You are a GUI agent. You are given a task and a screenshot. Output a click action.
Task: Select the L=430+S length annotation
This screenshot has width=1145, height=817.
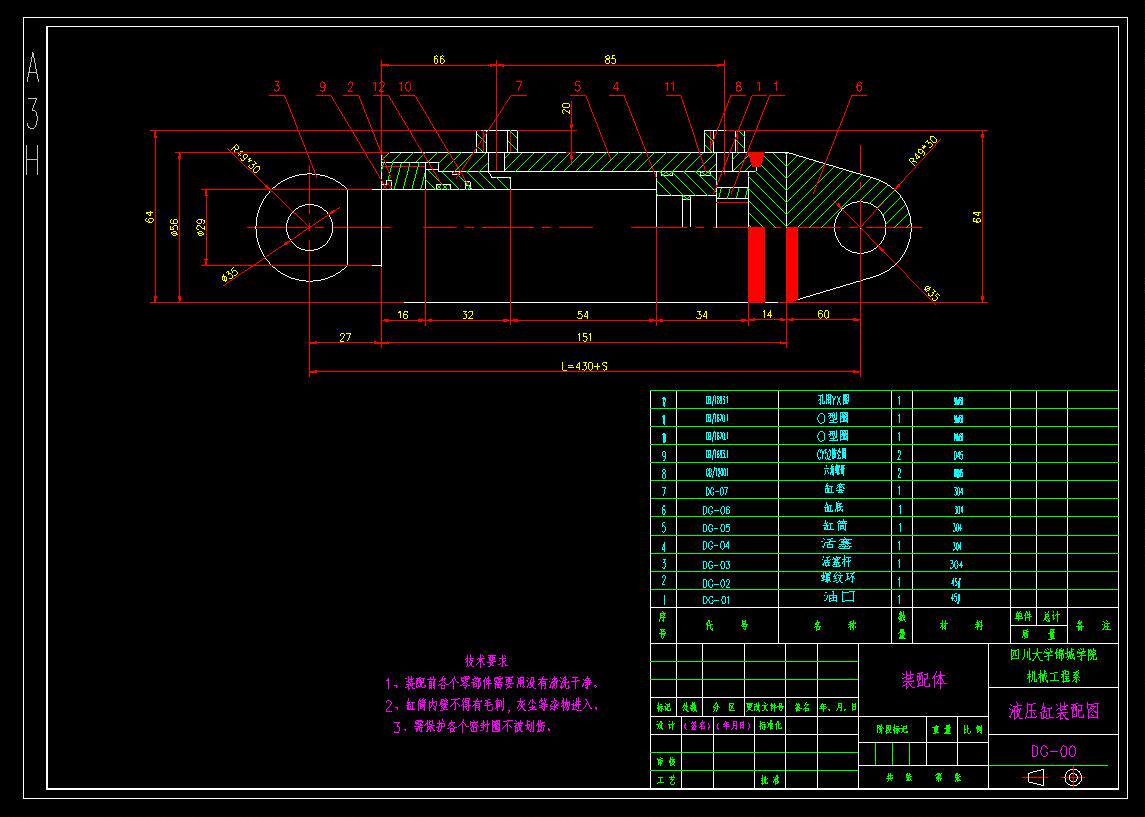click(584, 366)
